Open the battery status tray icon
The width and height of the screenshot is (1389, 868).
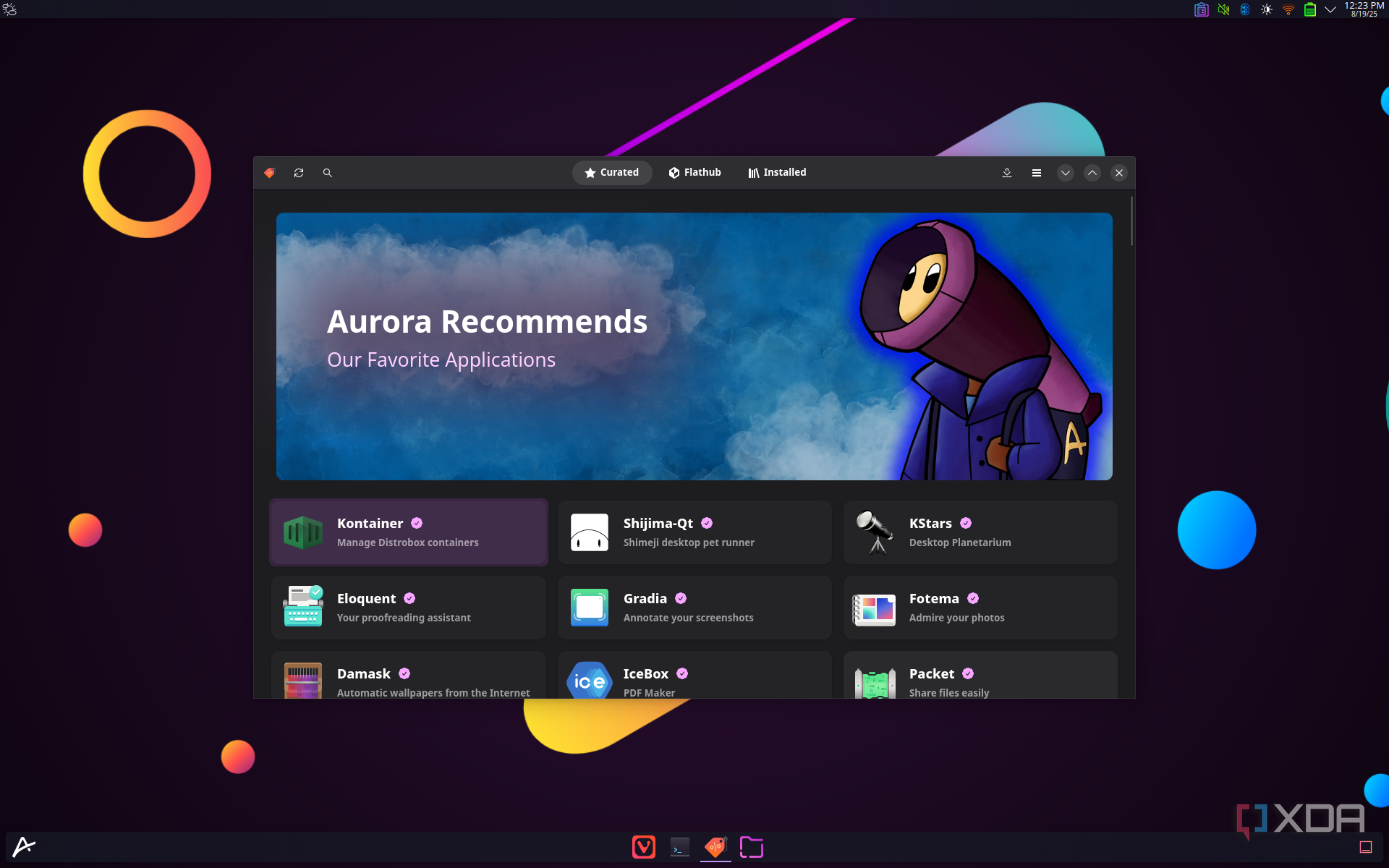coord(1310,9)
